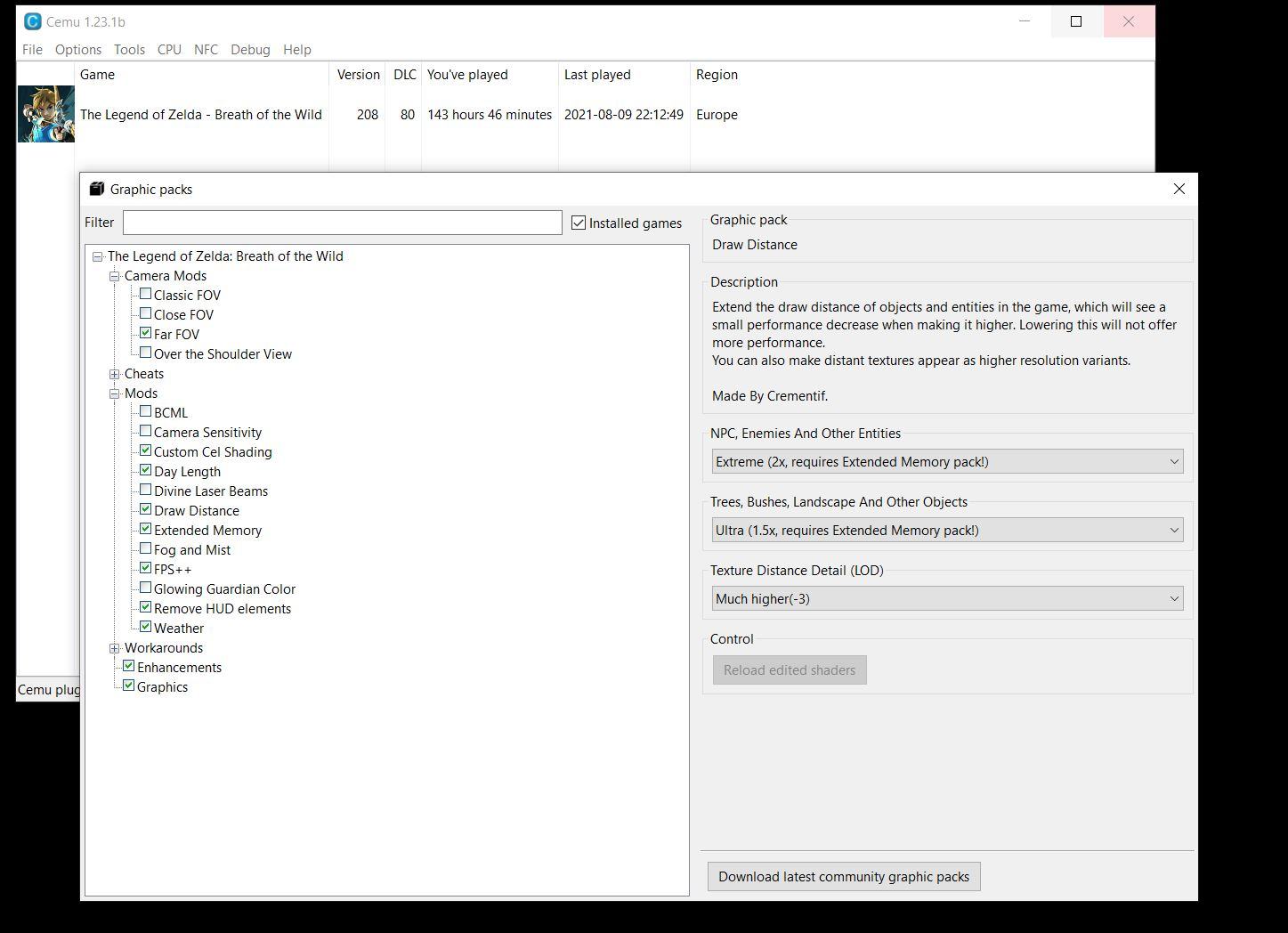Open the CPU menu
Image resolution: width=1288 pixels, height=933 pixels.
[x=169, y=50]
